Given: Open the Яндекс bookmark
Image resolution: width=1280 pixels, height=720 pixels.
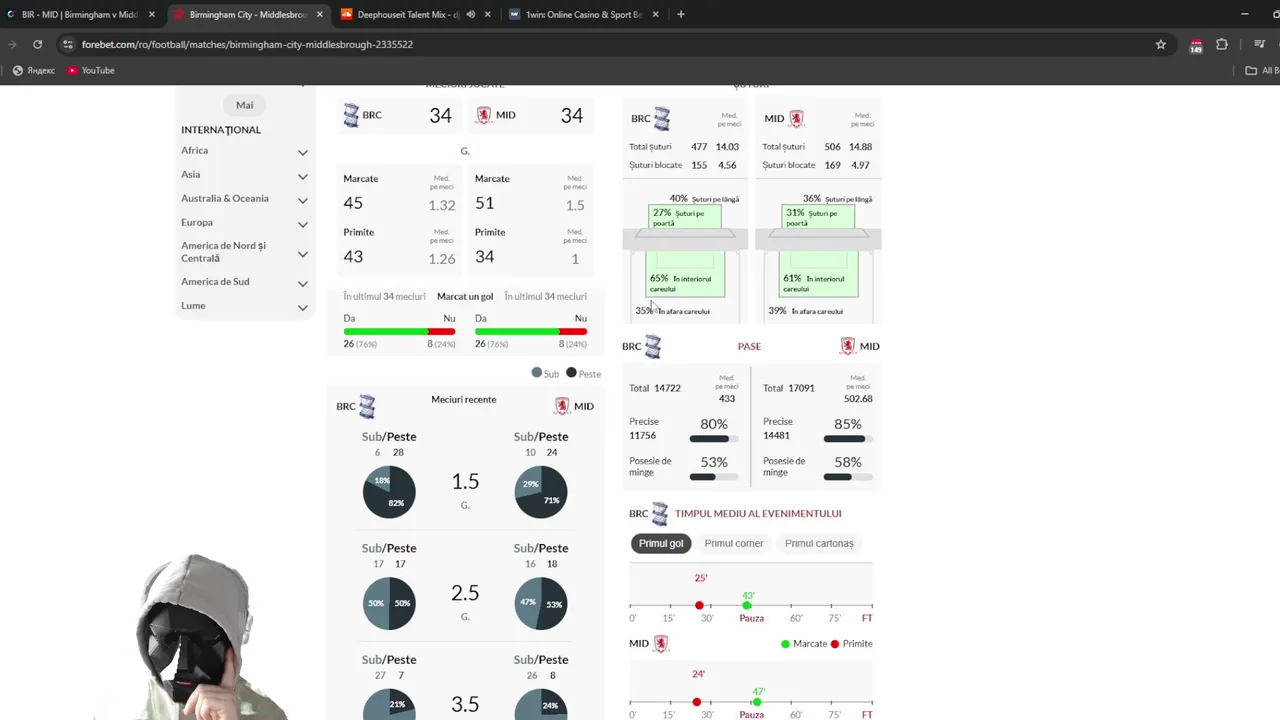Looking at the screenshot, I should [34, 70].
